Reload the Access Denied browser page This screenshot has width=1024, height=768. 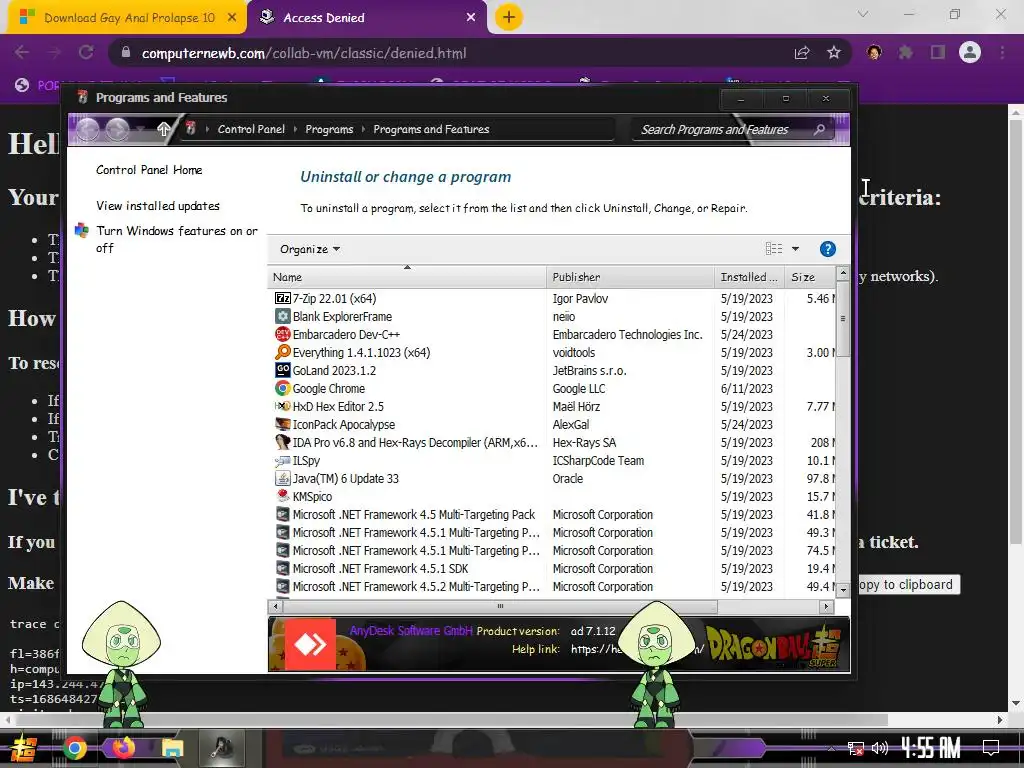pos(86,52)
